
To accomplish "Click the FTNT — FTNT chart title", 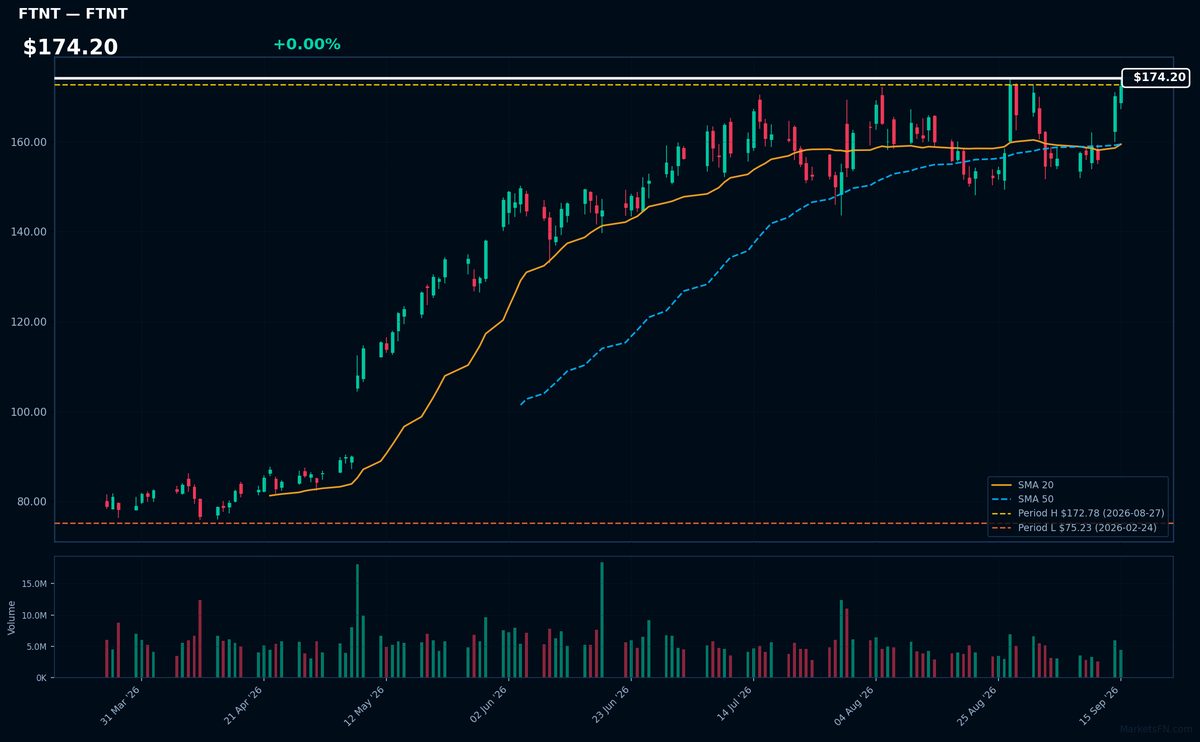I will 73,14.
